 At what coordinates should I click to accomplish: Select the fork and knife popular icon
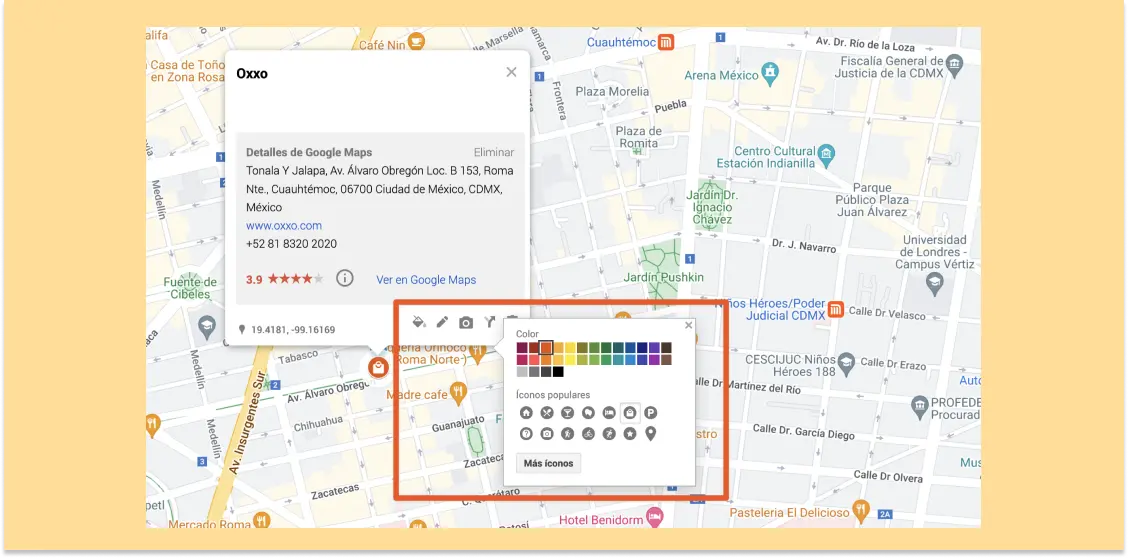pyautogui.click(x=547, y=413)
